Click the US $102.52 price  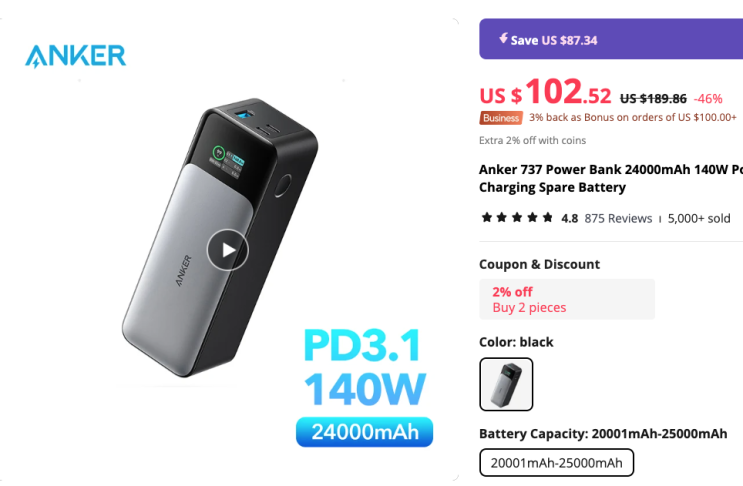coord(545,91)
